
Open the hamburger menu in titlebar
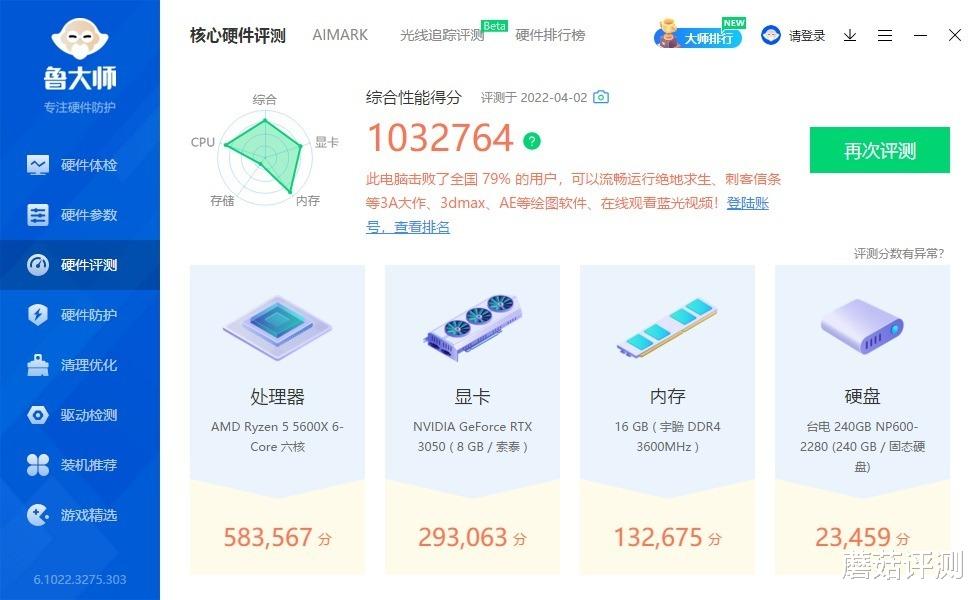pyautogui.click(x=885, y=35)
